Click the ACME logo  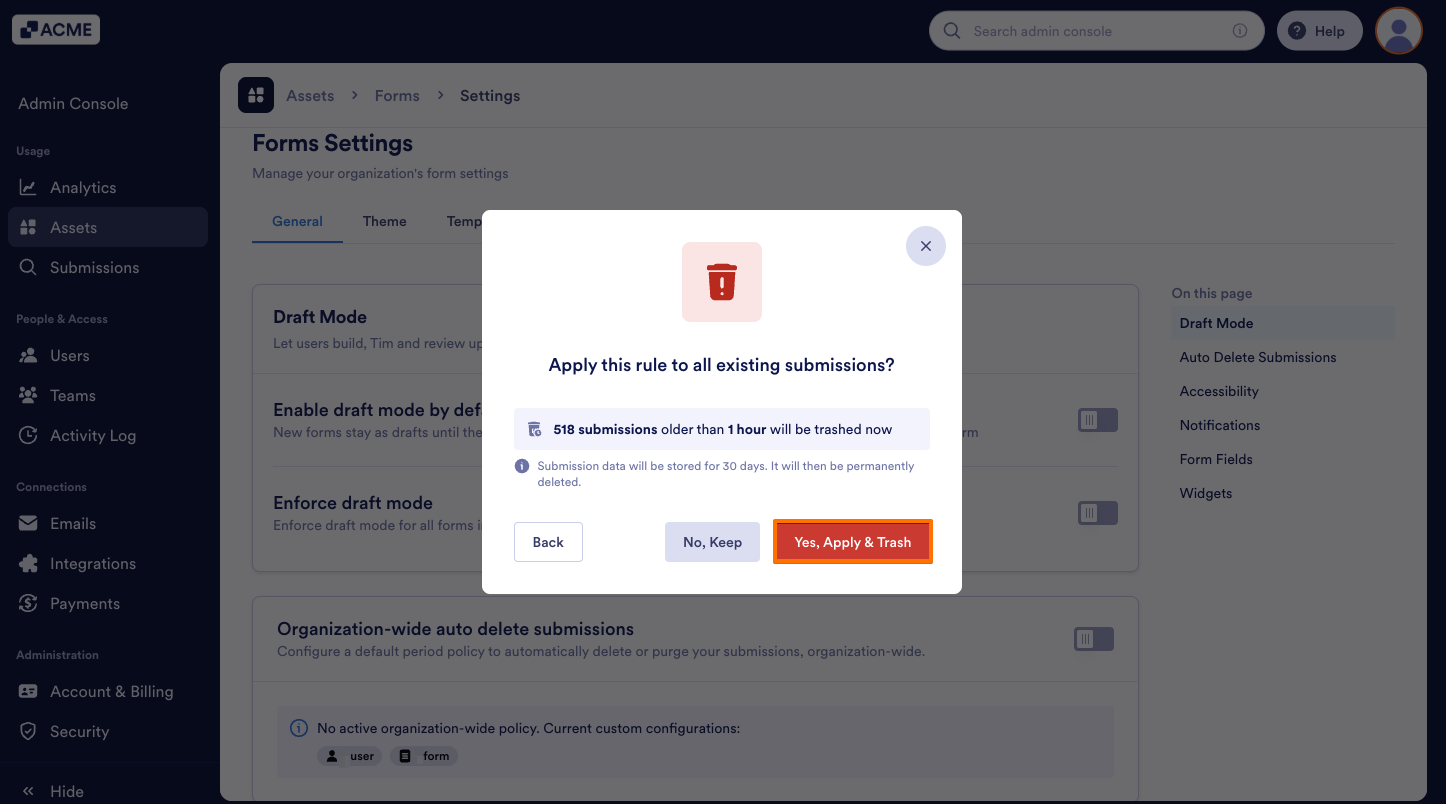(56, 30)
